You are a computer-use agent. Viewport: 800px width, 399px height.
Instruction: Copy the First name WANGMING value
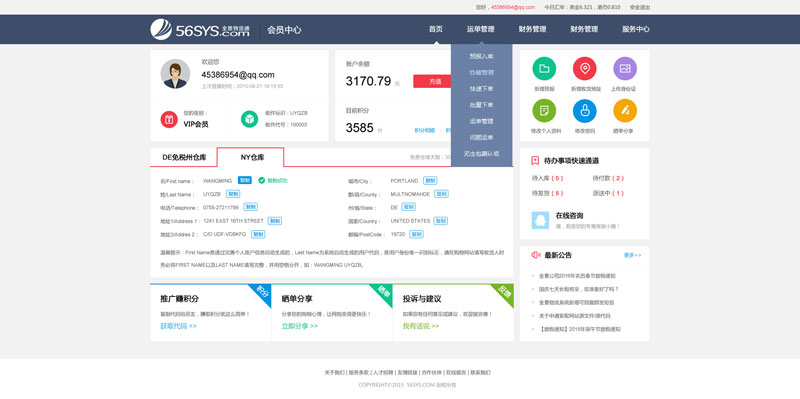(244, 180)
